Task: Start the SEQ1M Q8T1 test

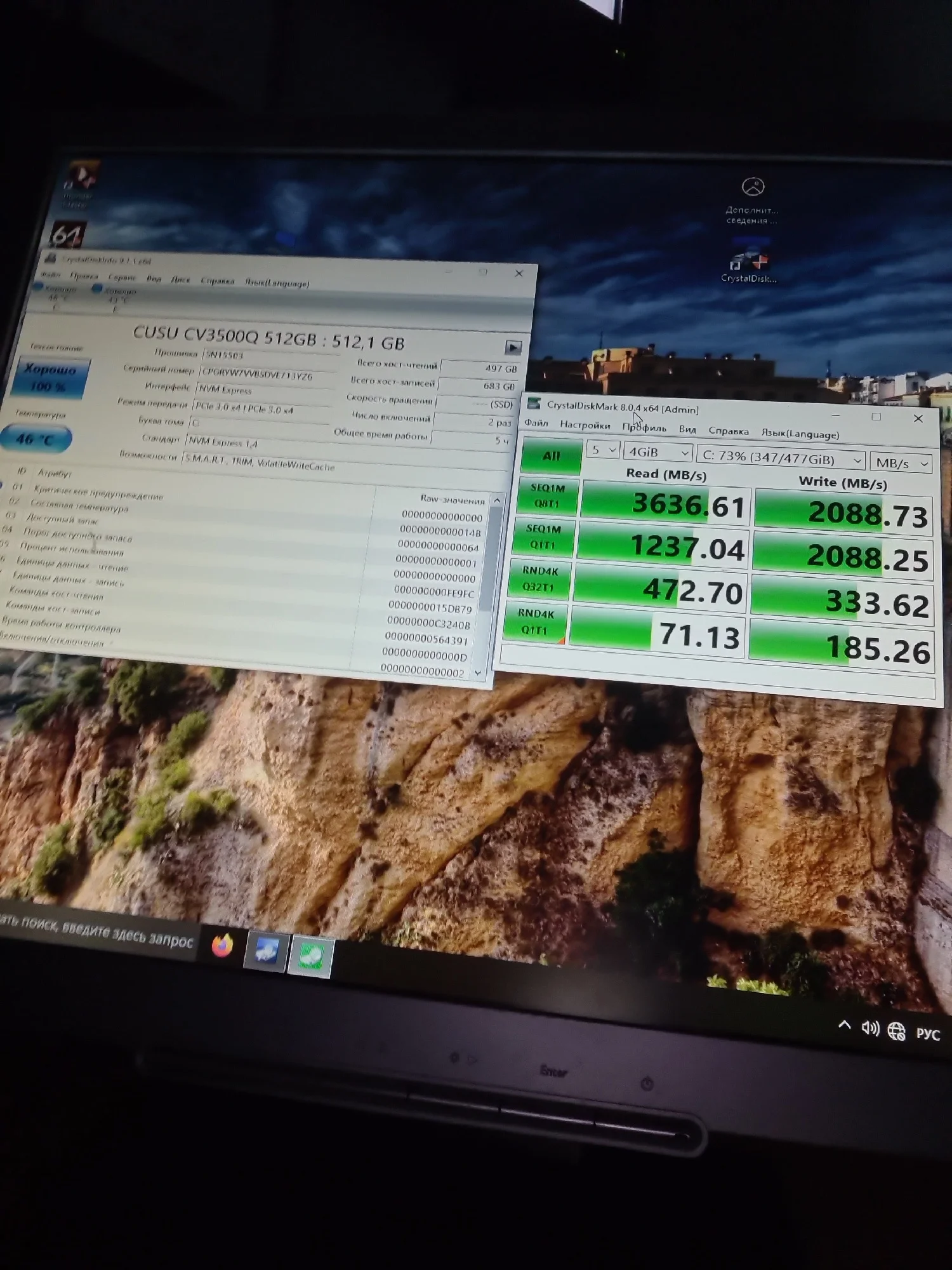Action: (547, 495)
